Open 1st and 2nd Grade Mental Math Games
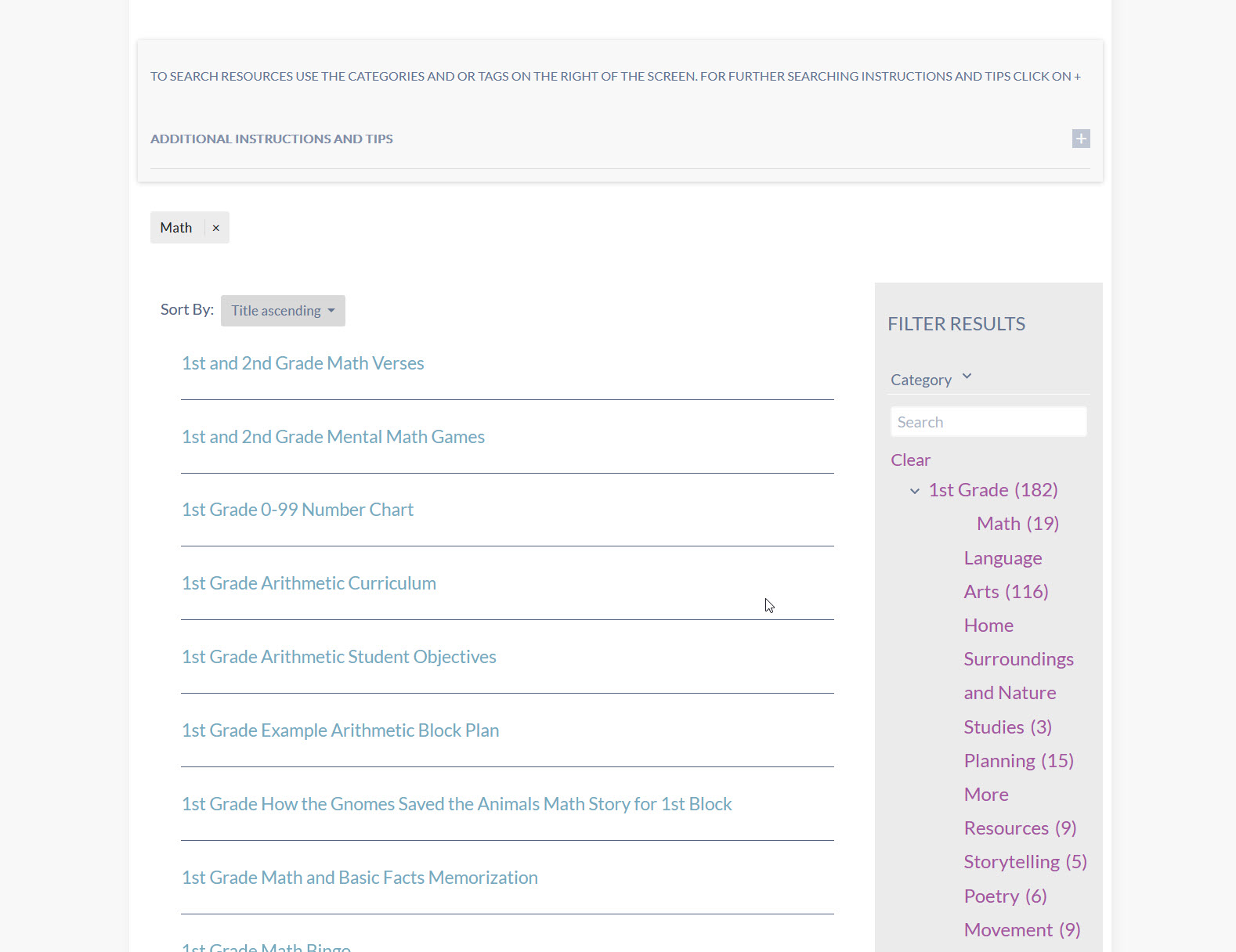1236x952 pixels. 333,437
